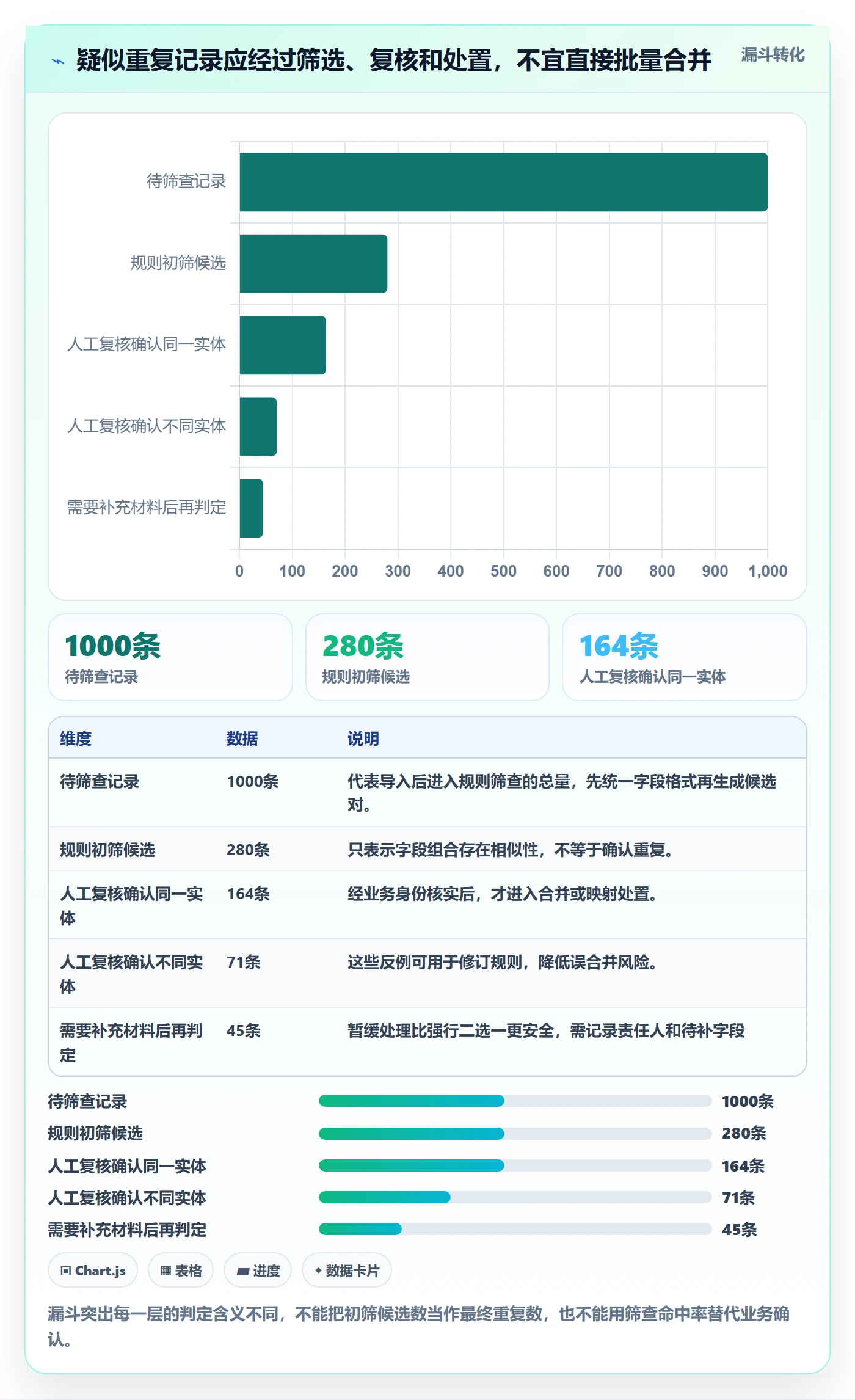Click the description 只表示字段组合存在相似性，不等于确认重复。

pyautogui.click(x=511, y=850)
